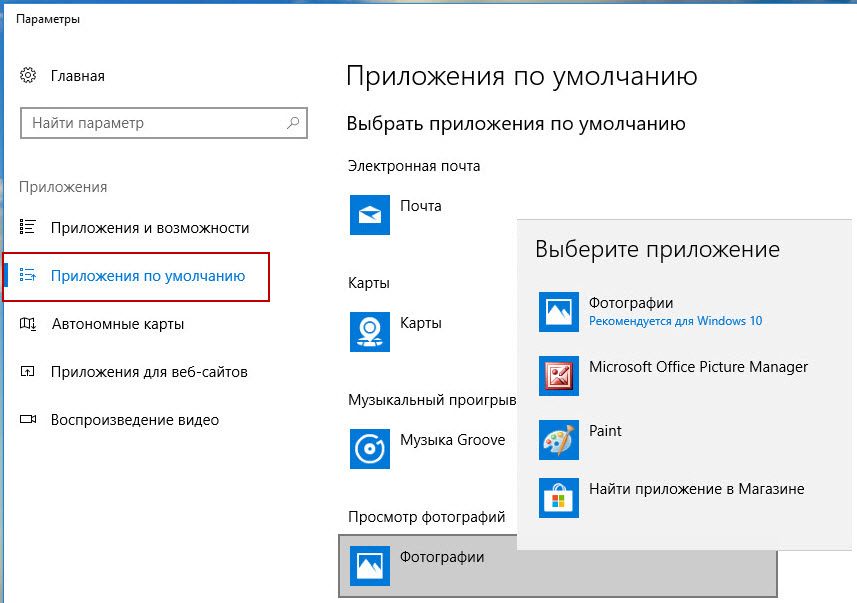Change the default photo viewer app
The width and height of the screenshot is (857, 603).
pos(557,566)
